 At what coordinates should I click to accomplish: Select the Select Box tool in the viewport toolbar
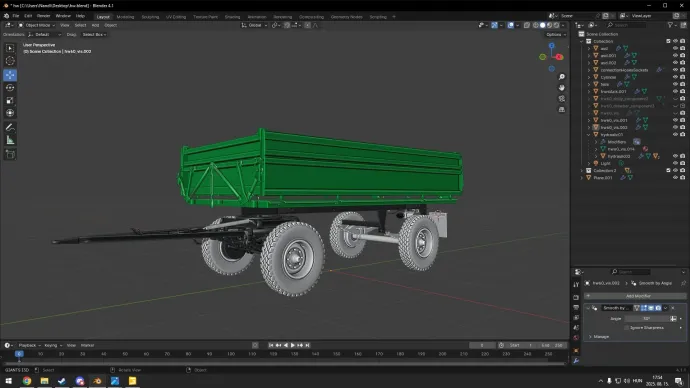10,48
